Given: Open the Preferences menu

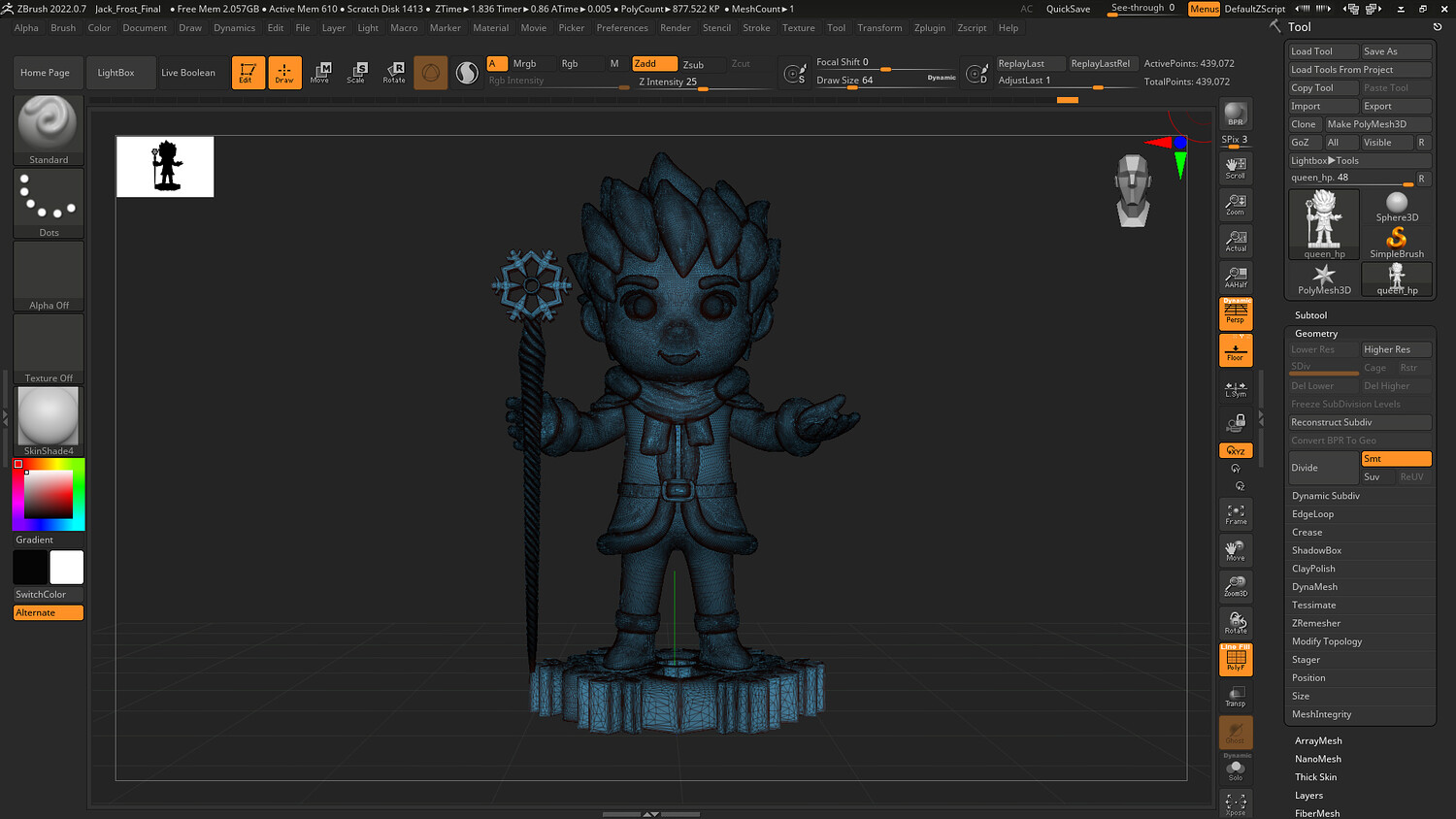Looking at the screenshot, I should [622, 28].
